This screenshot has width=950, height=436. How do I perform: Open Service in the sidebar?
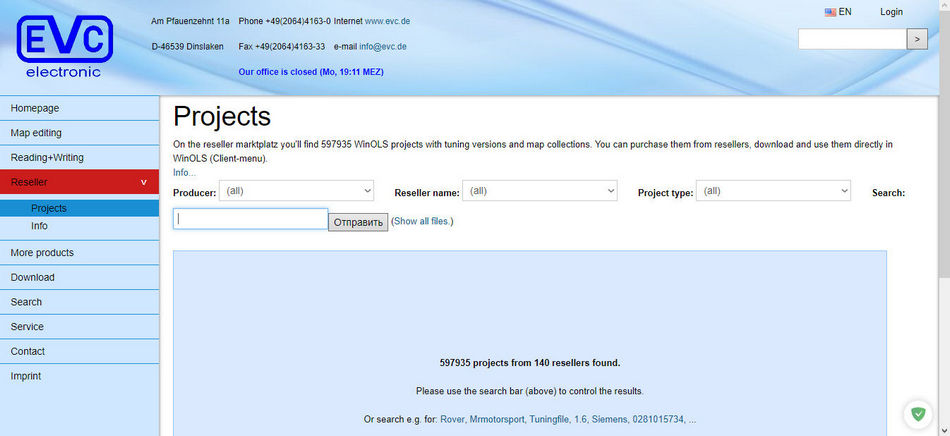pyautogui.click(x=79, y=326)
